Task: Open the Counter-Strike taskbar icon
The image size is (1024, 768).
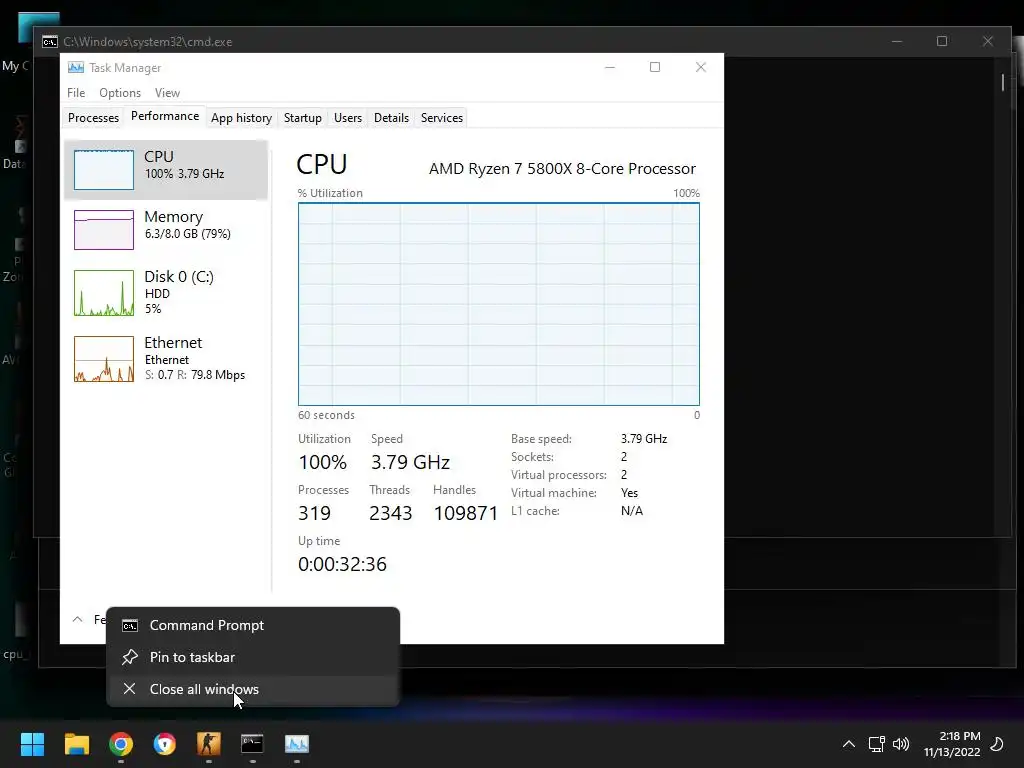Action: (x=209, y=744)
